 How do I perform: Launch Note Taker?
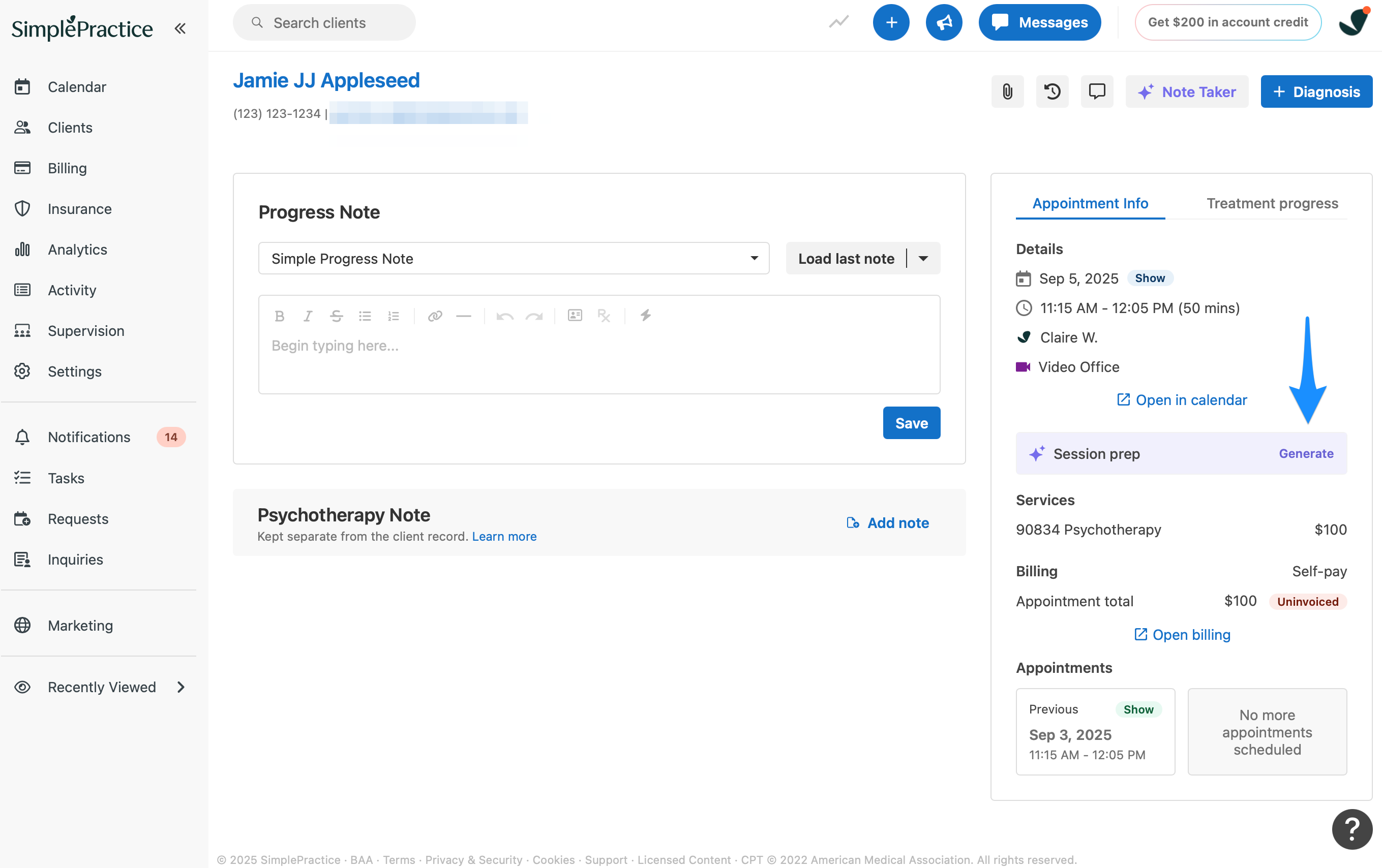(x=1187, y=91)
